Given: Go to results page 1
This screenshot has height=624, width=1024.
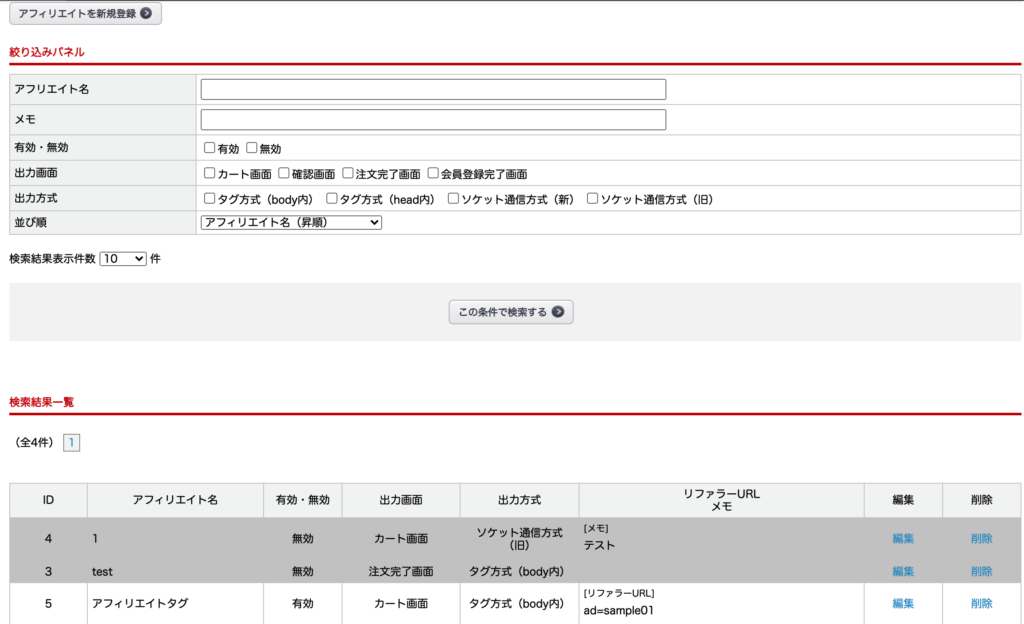Looking at the screenshot, I should pyautogui.click(x=71, y=442).
